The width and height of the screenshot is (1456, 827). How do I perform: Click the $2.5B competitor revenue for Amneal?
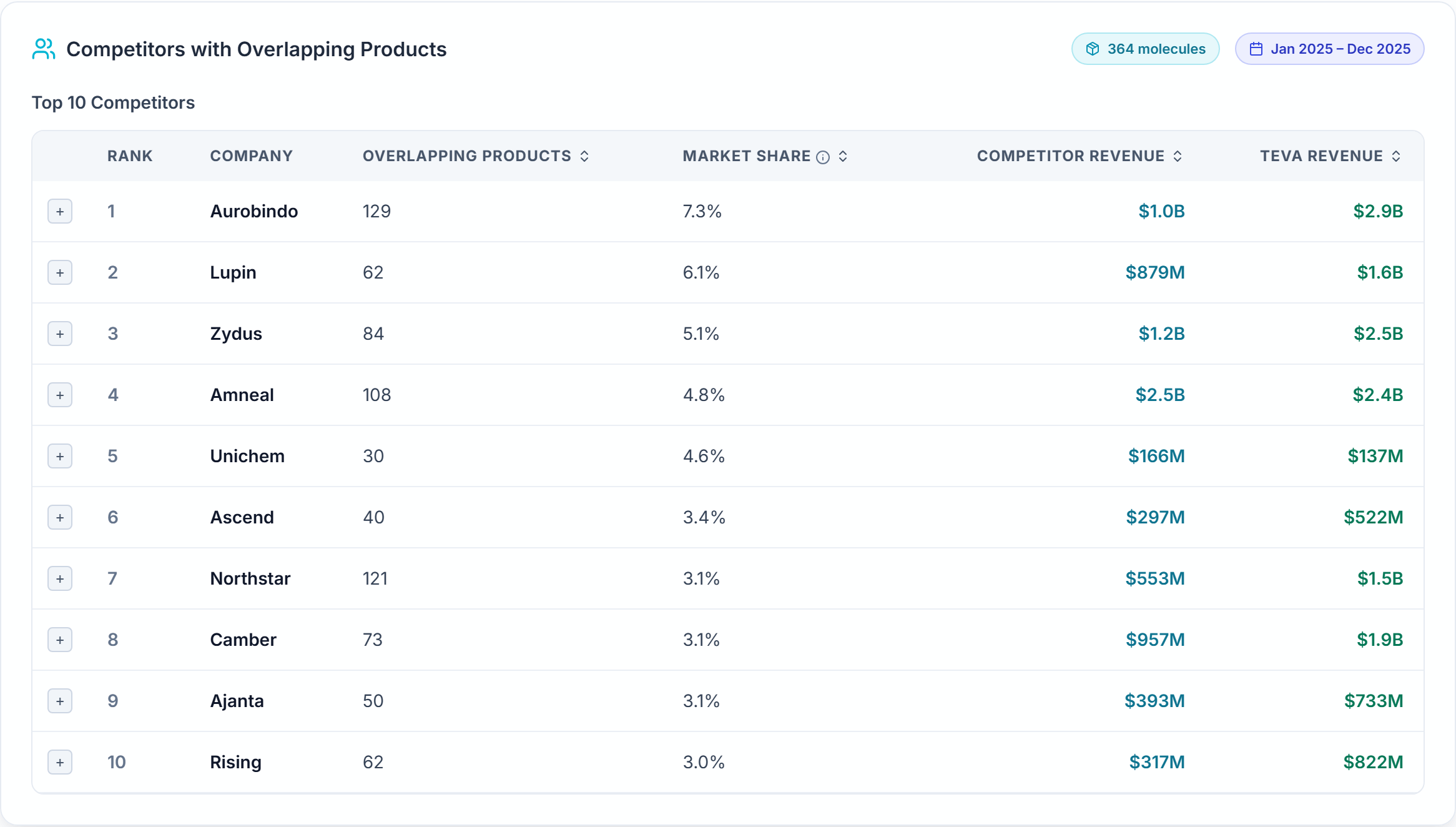[x=1160, y=395]
